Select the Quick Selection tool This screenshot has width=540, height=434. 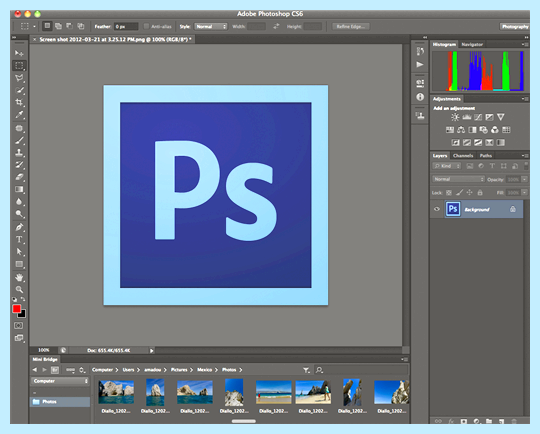pyautogui.click(x=19, y=90)
